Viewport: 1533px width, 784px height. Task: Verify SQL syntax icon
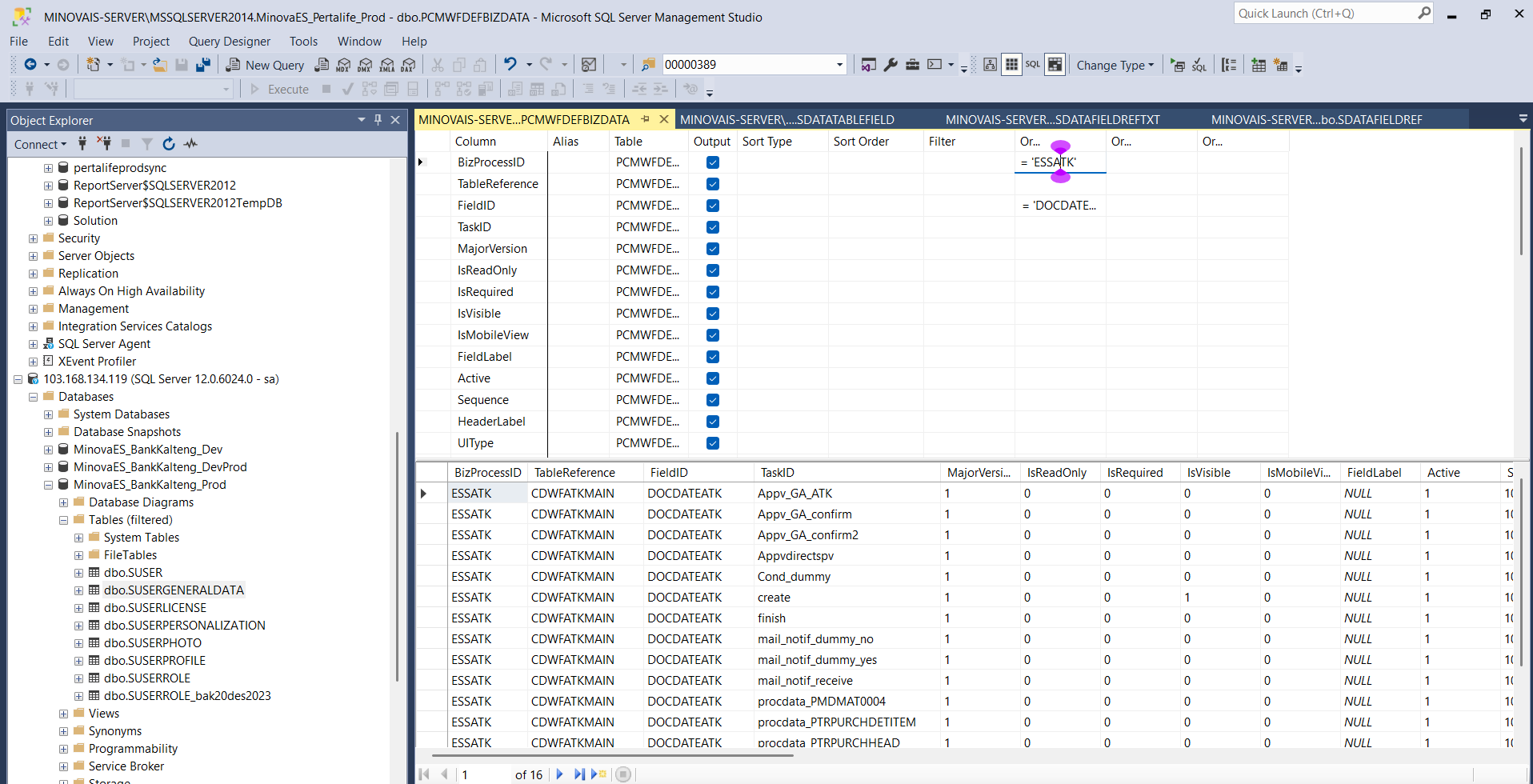pos(1199,65)
